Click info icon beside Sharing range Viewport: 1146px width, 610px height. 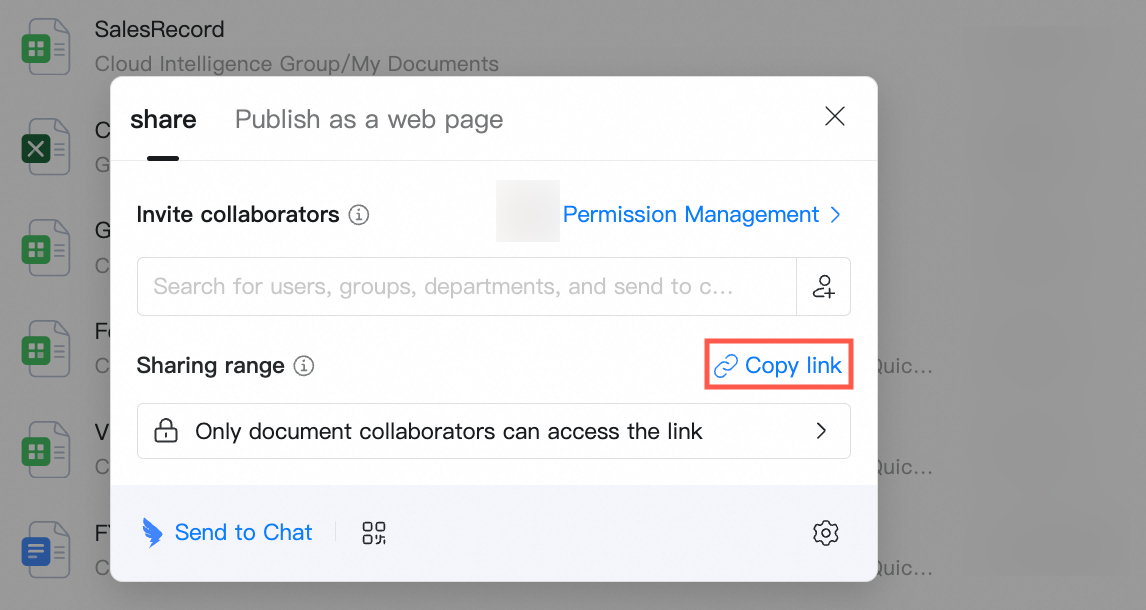click(x=303, y=365)
